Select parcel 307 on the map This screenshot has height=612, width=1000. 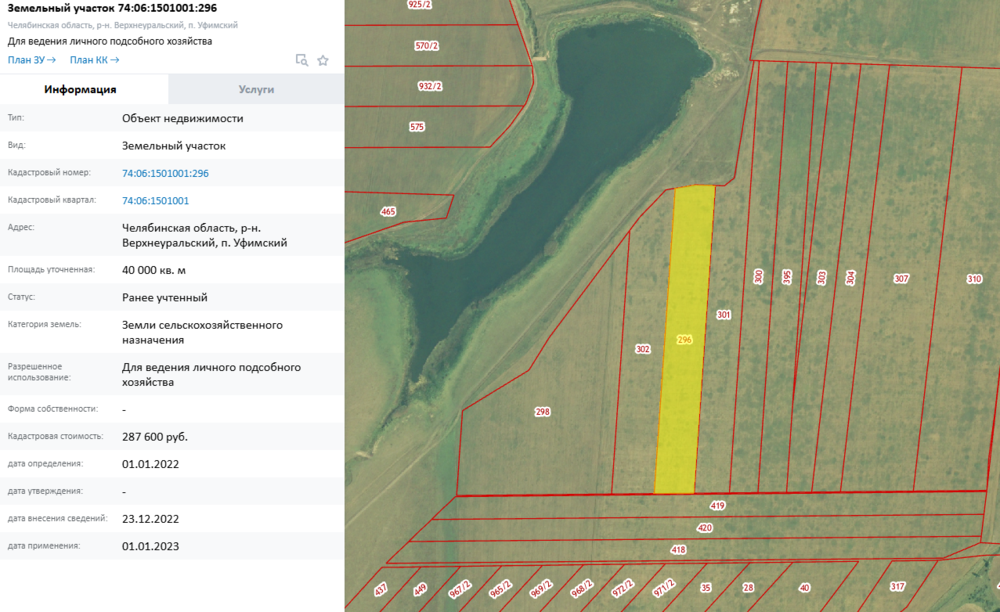click(901, 278)
